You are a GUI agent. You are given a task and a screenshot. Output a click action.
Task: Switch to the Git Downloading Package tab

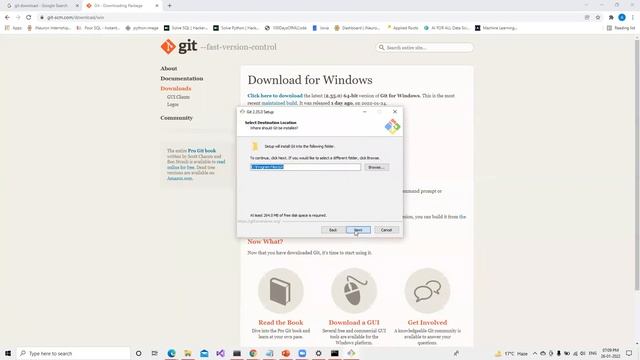(122, 6)
